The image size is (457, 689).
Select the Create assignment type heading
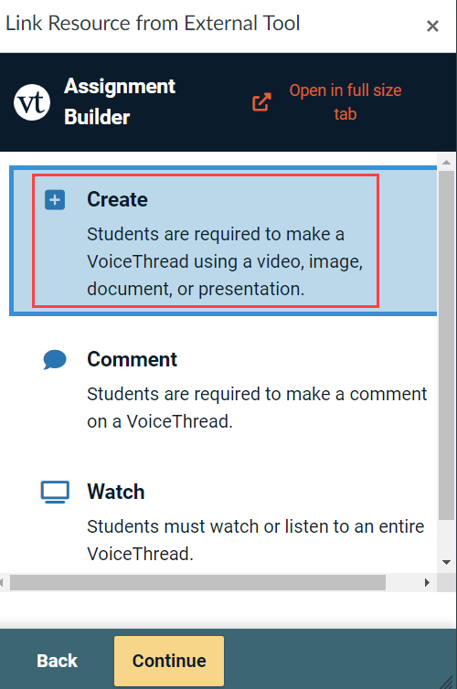[x=117, y=199]
